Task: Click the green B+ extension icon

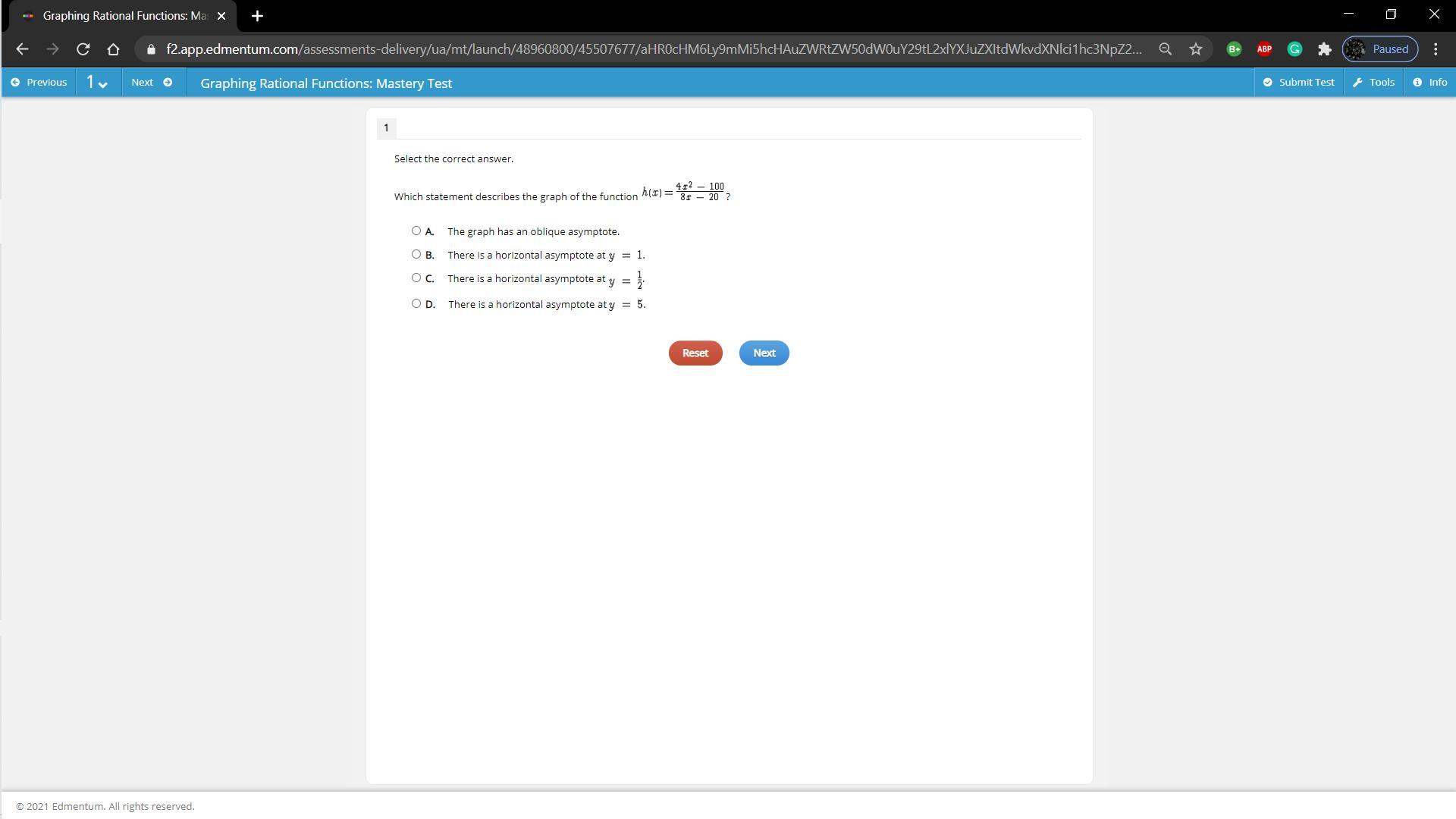Action: pyautogui.click(x=1234, y=49)
